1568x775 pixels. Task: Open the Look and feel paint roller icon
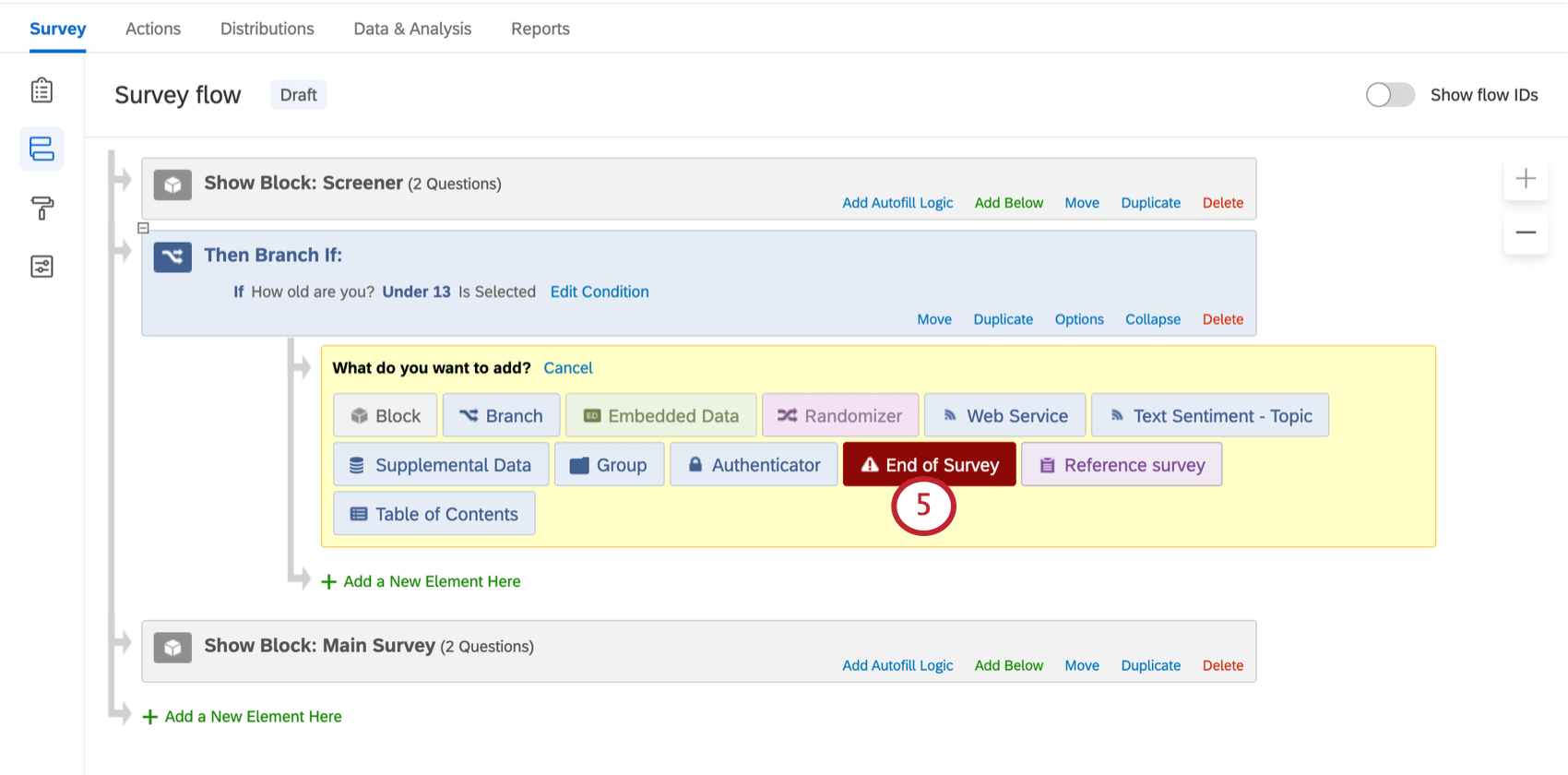point(42,208)
